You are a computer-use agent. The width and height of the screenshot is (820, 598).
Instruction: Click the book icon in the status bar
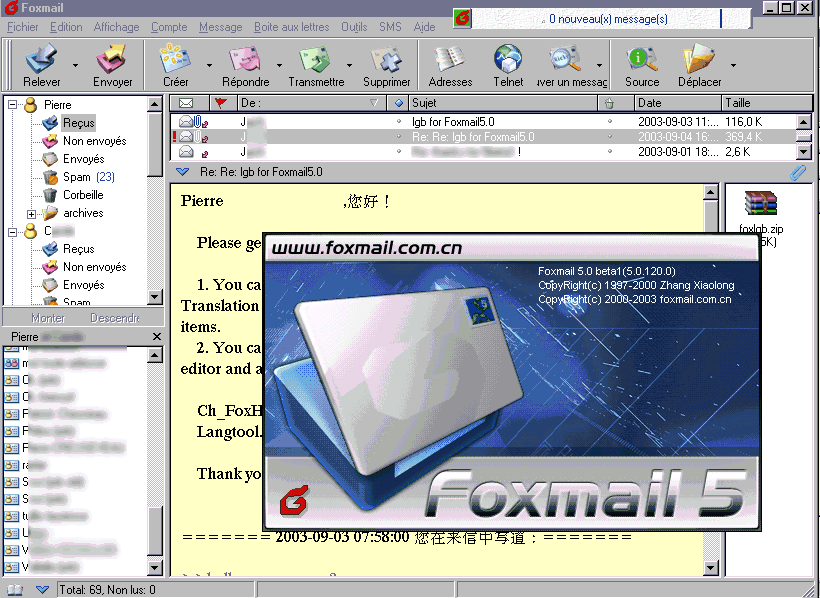click(x=15, y=590)
